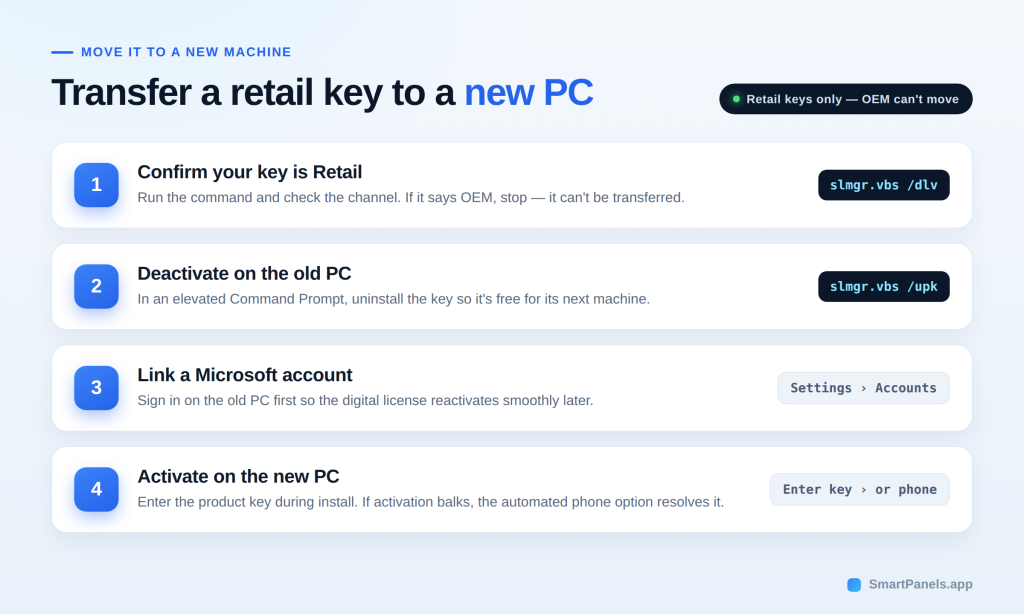Viewport: 1024px width, 614px height.
Task: Click the slmgr.vbs /dlv command chip
Action: tap(884, 185)
